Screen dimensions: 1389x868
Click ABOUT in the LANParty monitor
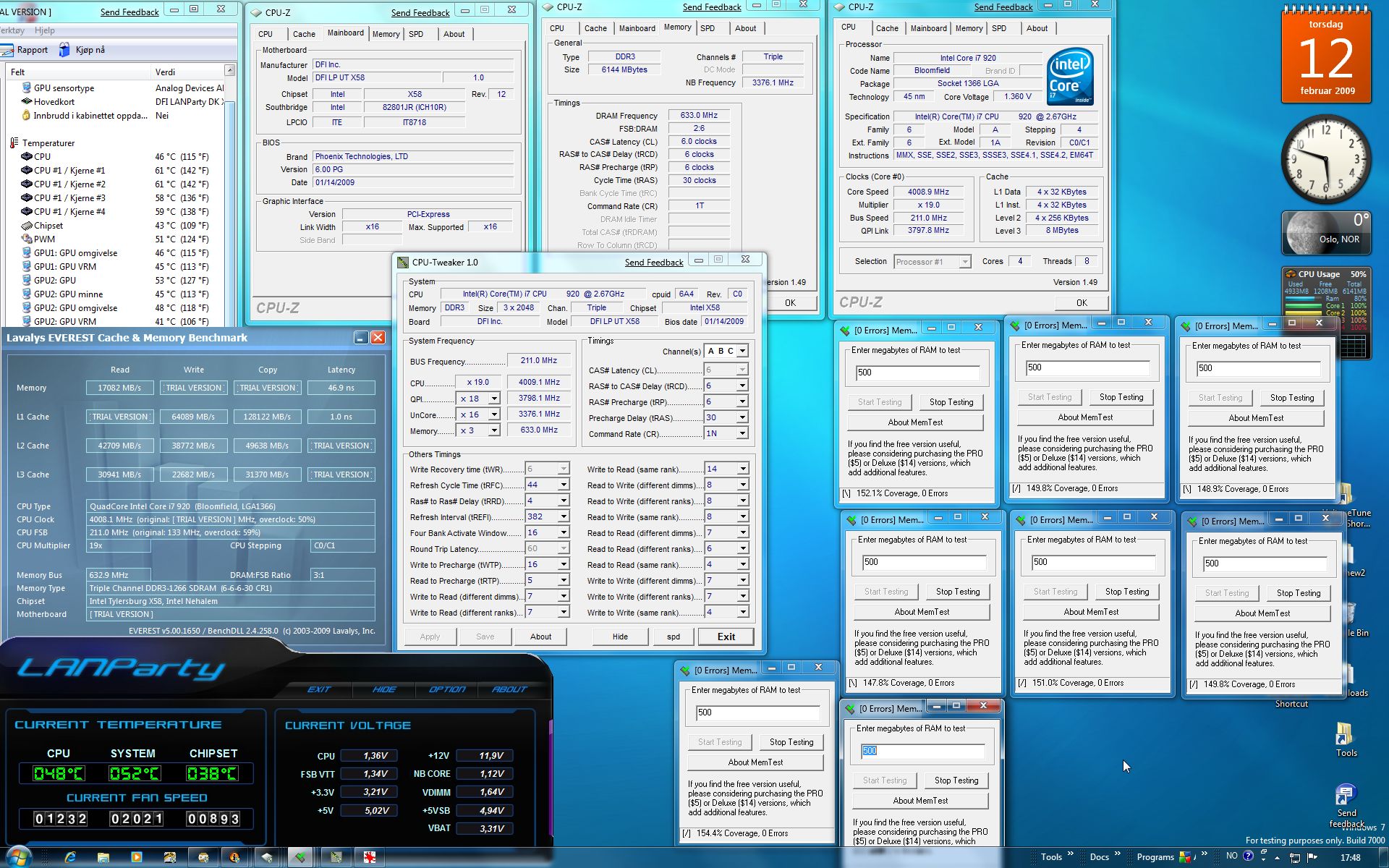509,689
